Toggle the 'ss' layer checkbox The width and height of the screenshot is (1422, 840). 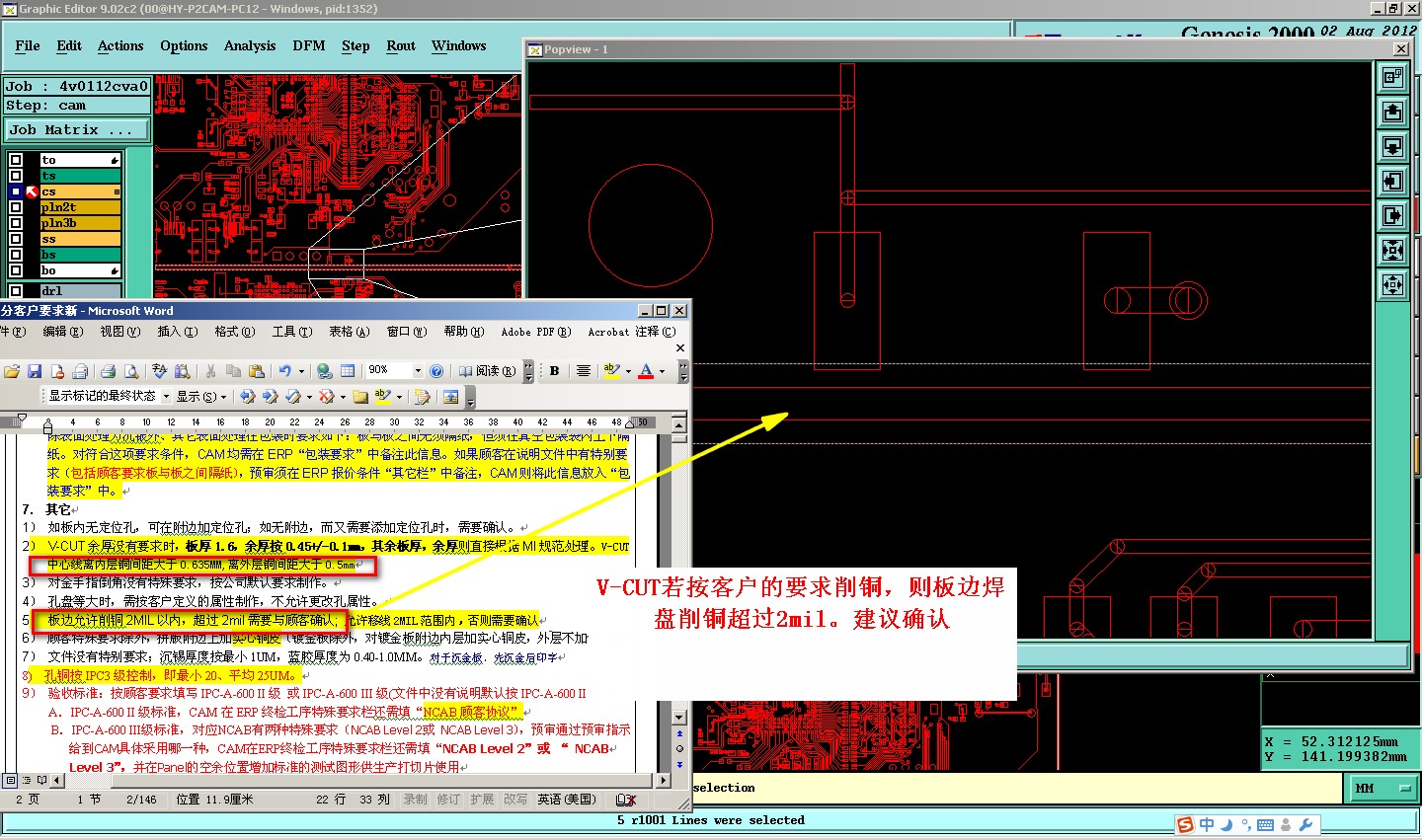(16, 239)
